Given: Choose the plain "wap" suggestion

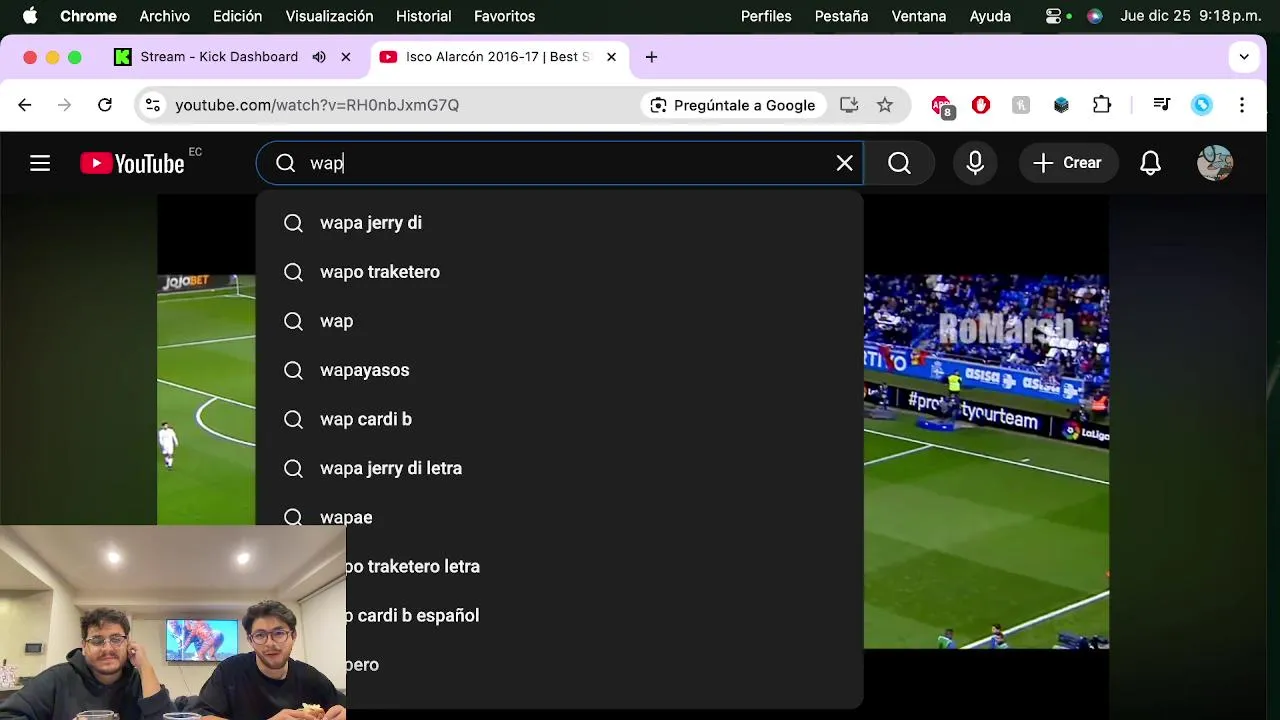Looking at the screenshot, I should (560, 321).
